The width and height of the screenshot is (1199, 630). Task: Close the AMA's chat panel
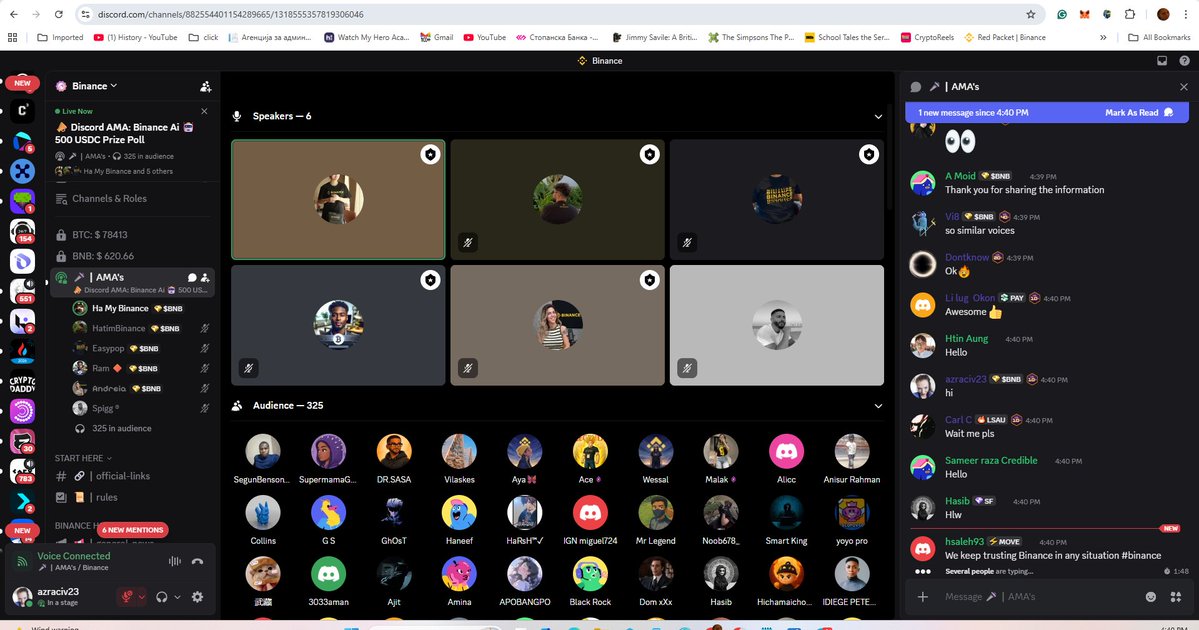[1183, 87]
